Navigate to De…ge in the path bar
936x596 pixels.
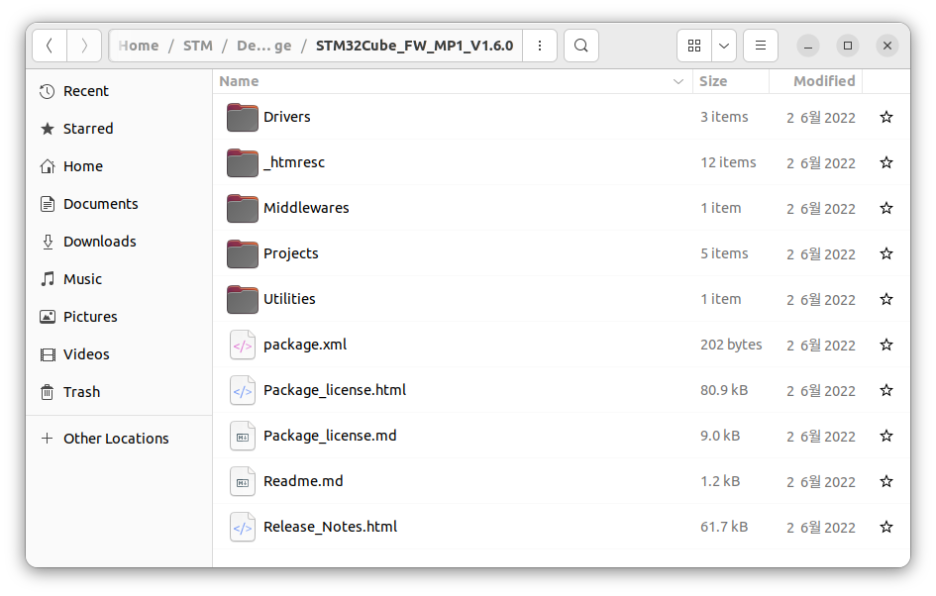pos(264,45)
